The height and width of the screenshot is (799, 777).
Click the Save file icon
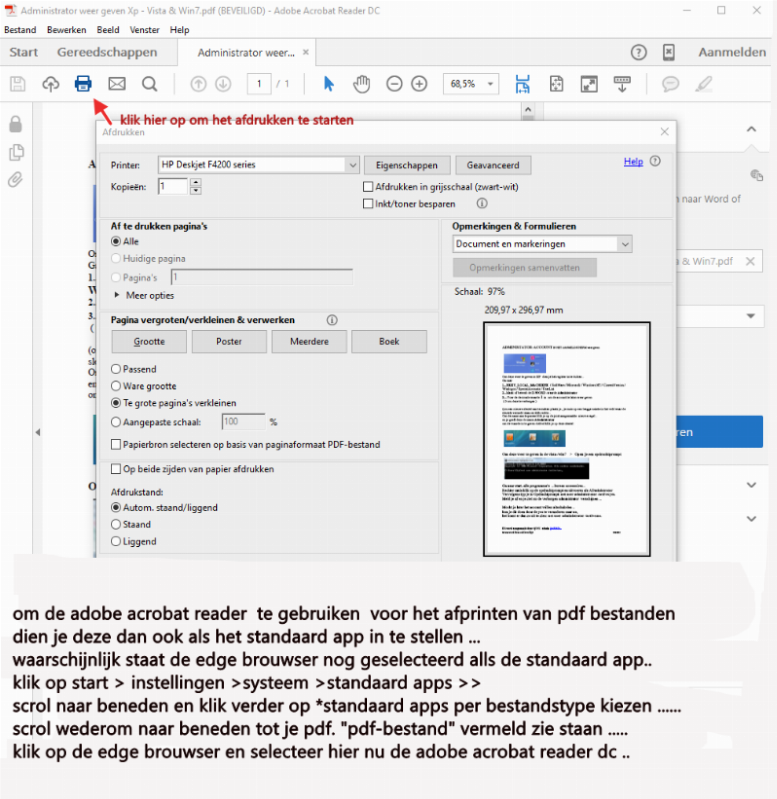pyautogui.click(x=18, y=84)
